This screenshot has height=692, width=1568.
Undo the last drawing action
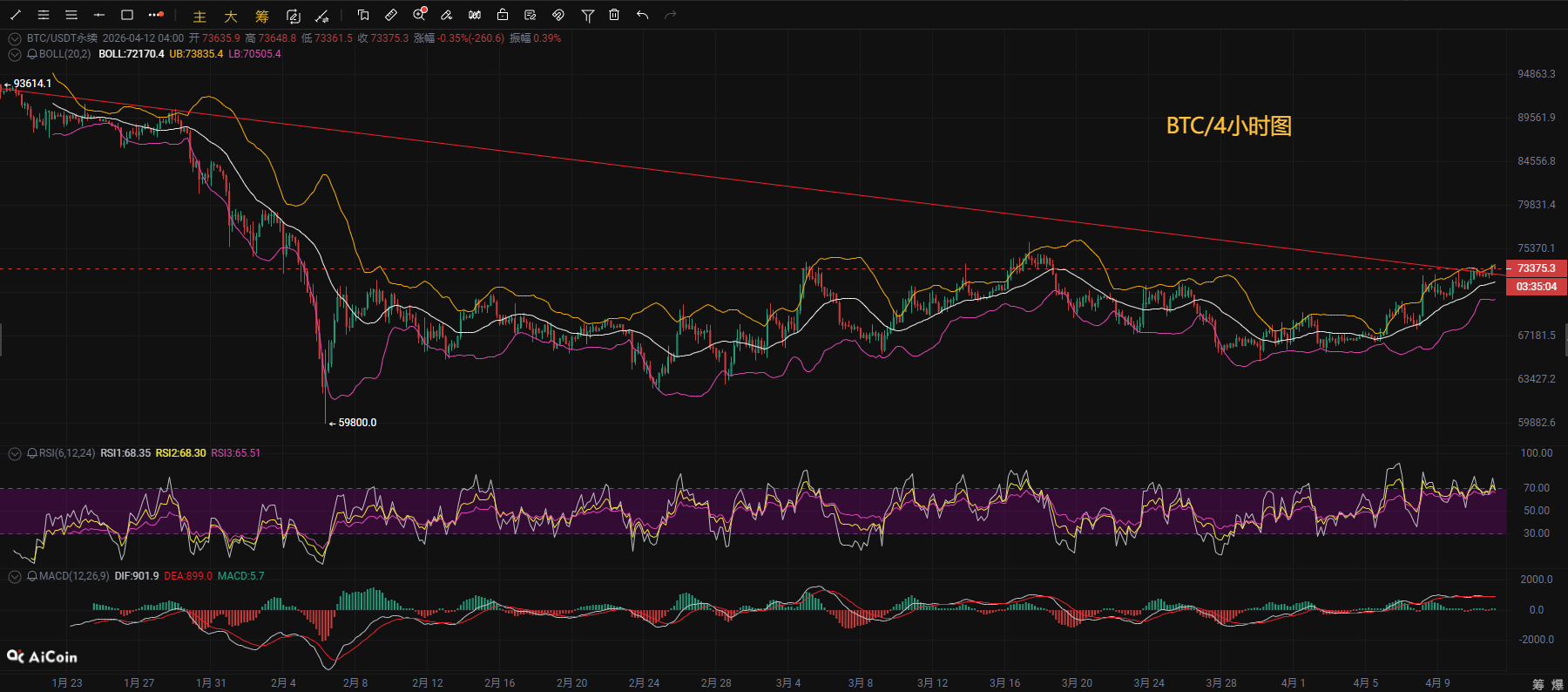[x=642, y=15]
